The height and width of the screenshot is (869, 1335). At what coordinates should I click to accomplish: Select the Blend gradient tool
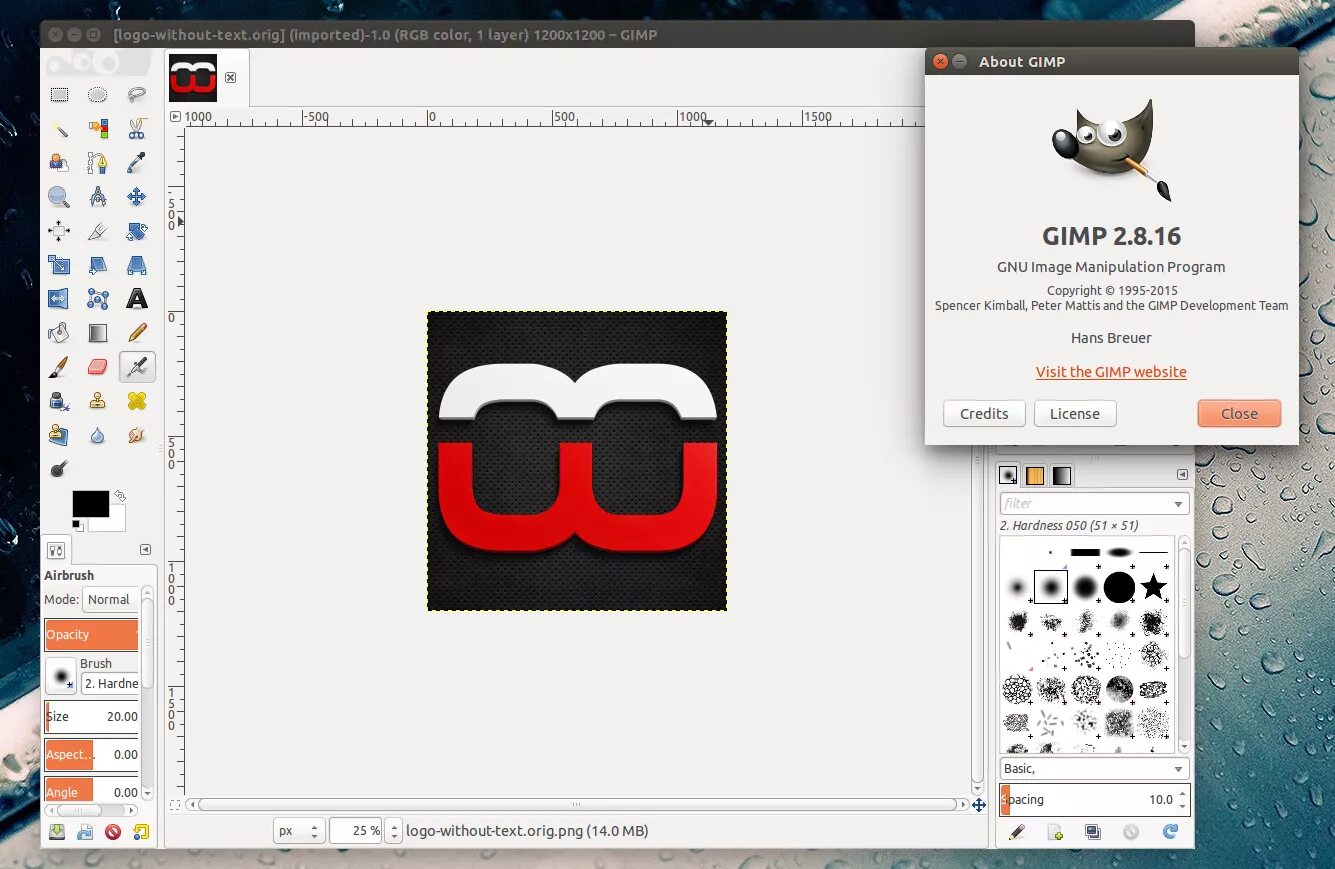point(97,333)
